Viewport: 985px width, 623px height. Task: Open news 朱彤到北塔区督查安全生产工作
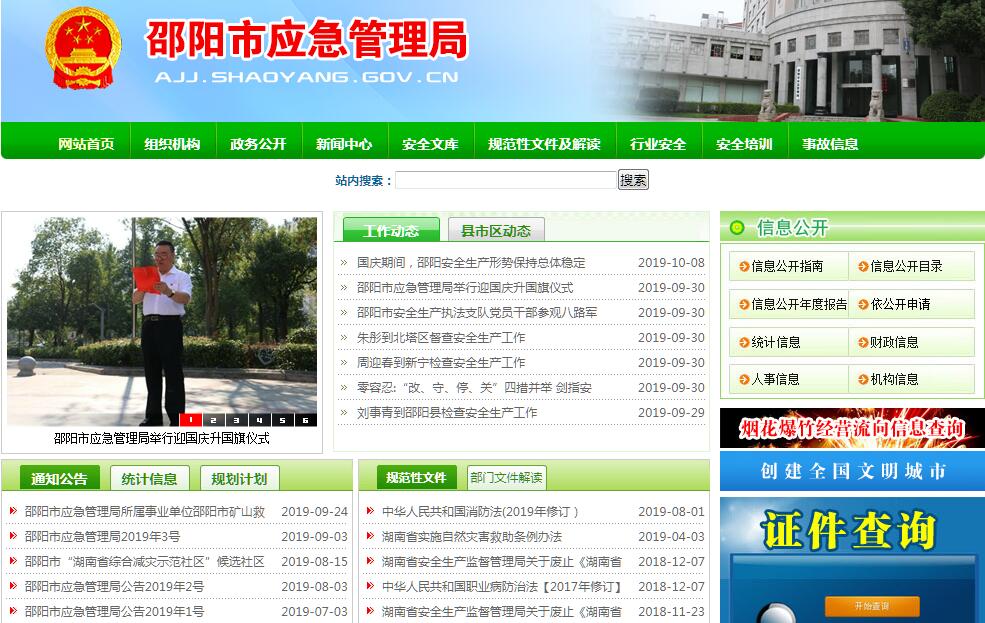[441, 338]
